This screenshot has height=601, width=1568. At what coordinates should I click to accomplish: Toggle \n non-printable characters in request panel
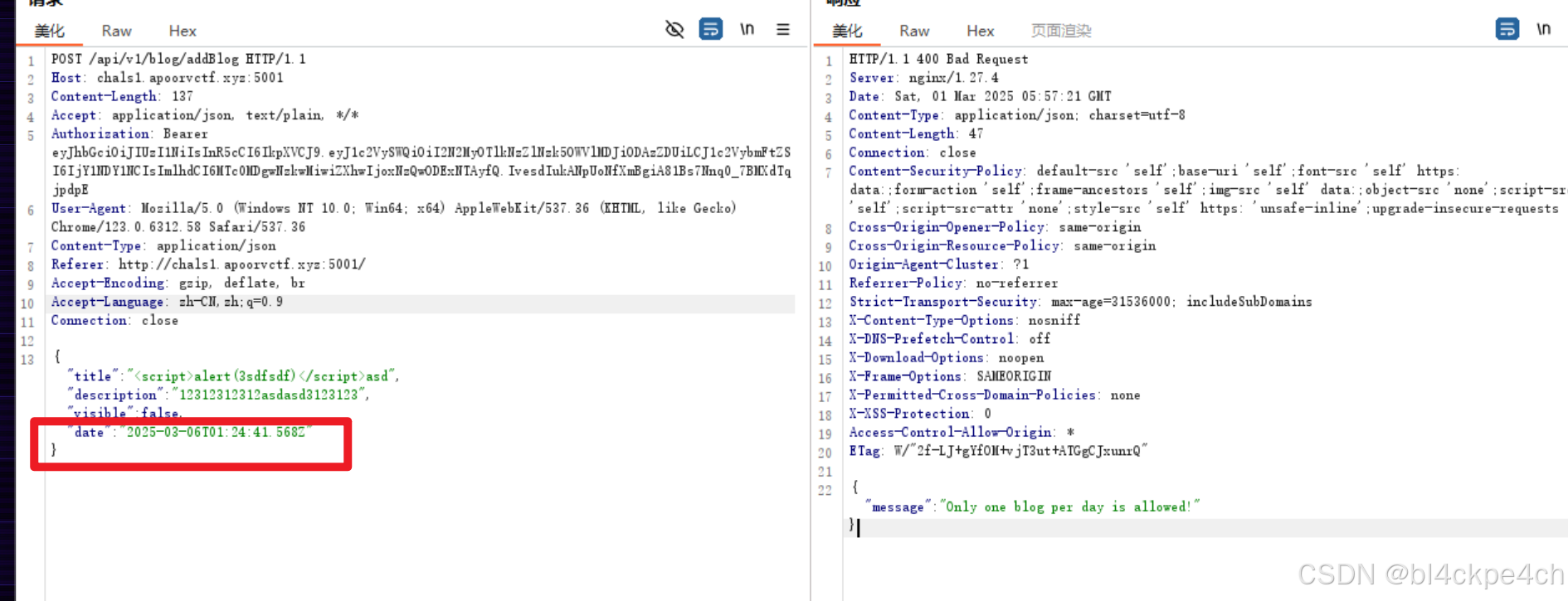point(747,29)
